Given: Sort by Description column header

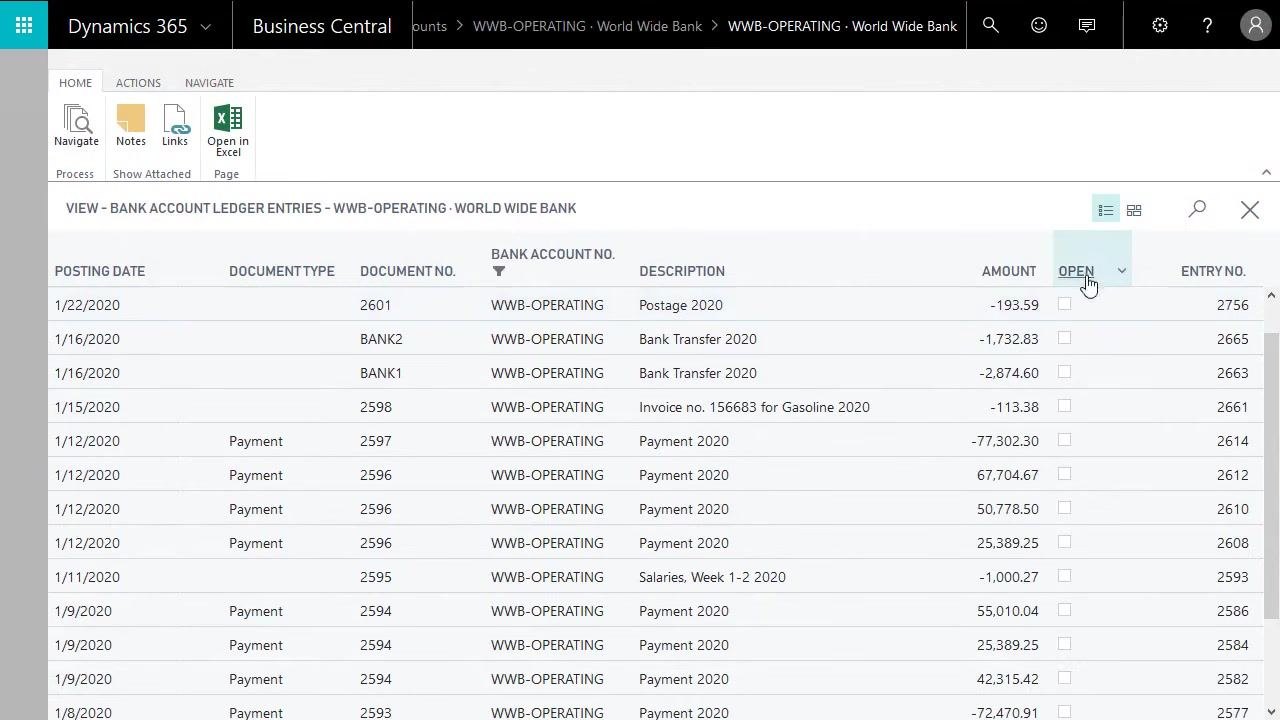Looking at the screenshot, I should pos(682,271).
